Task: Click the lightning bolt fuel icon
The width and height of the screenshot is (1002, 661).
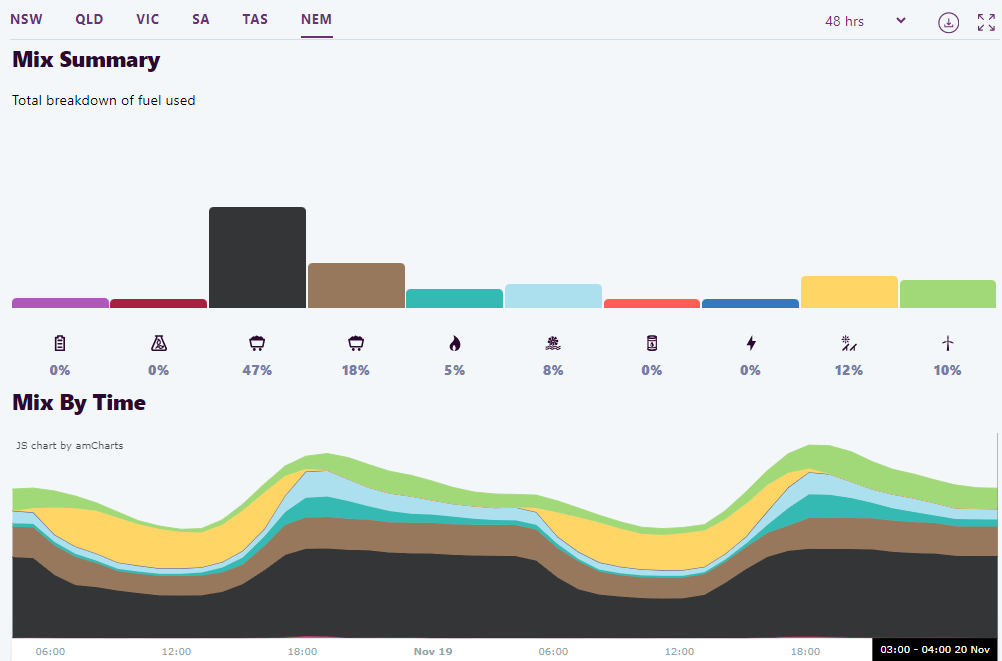Action: [751, 344]
